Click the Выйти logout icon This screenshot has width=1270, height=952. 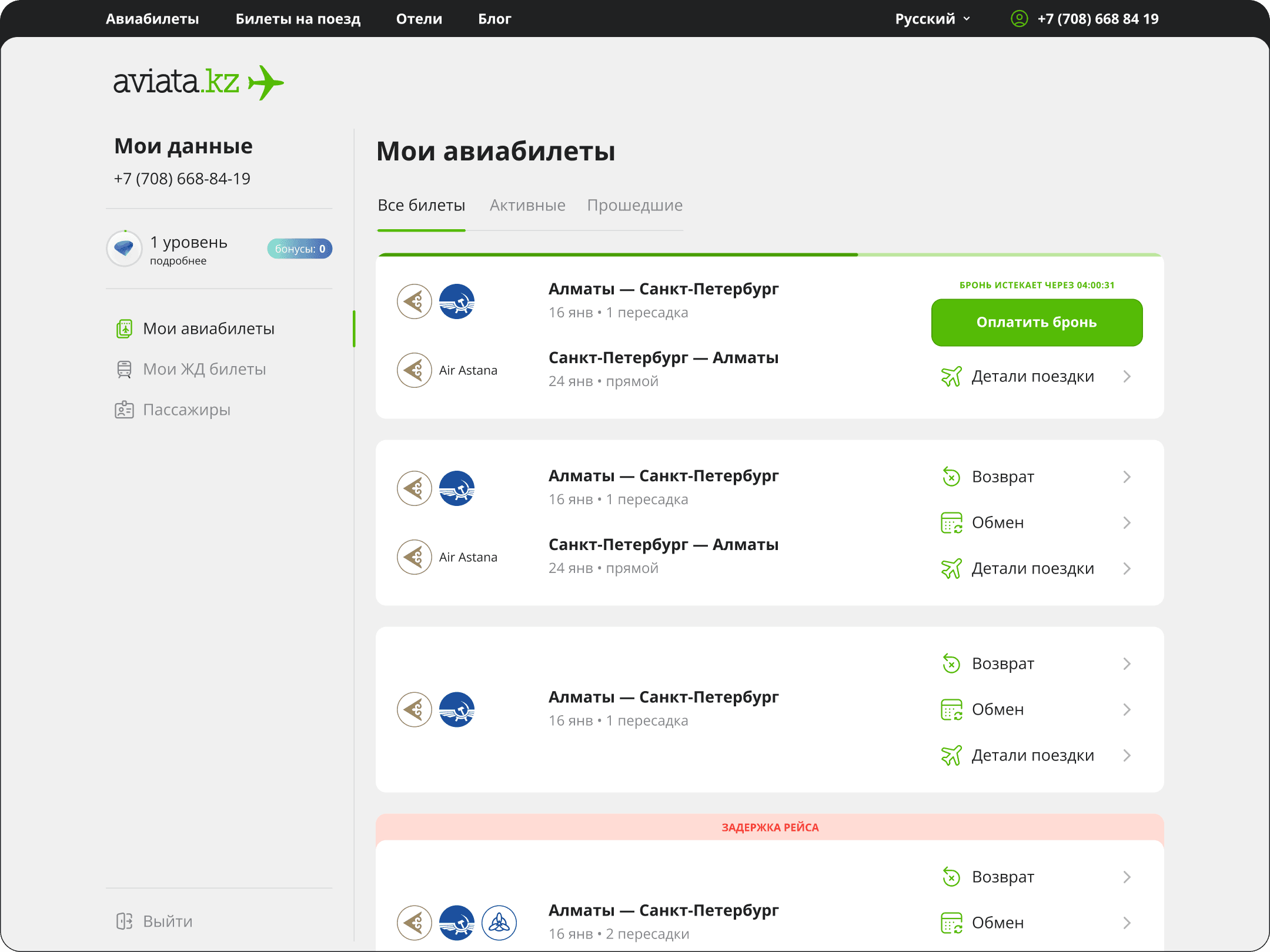click(x=124, y=921)
